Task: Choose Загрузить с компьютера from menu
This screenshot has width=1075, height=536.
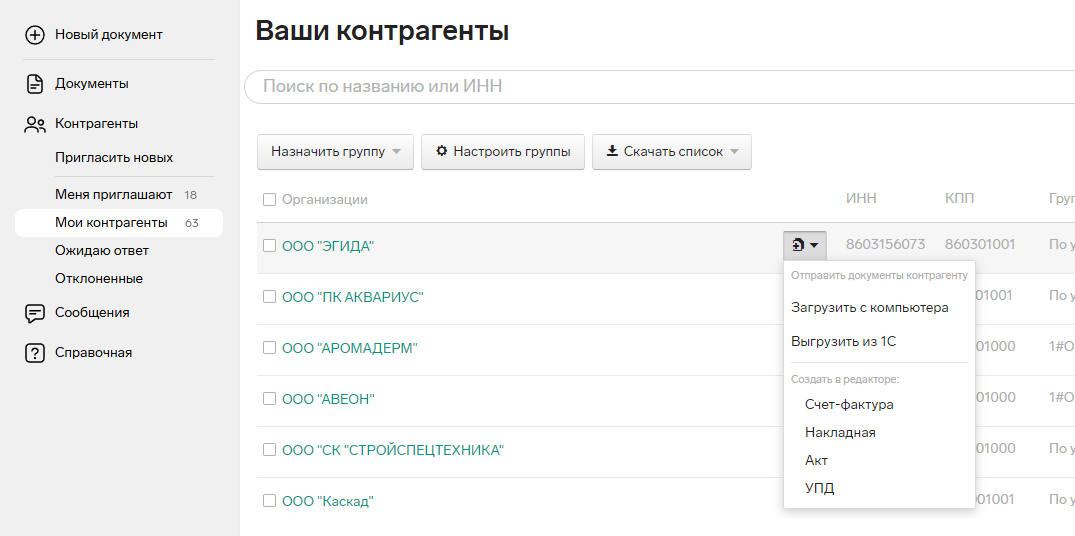Action: (869, 308)
